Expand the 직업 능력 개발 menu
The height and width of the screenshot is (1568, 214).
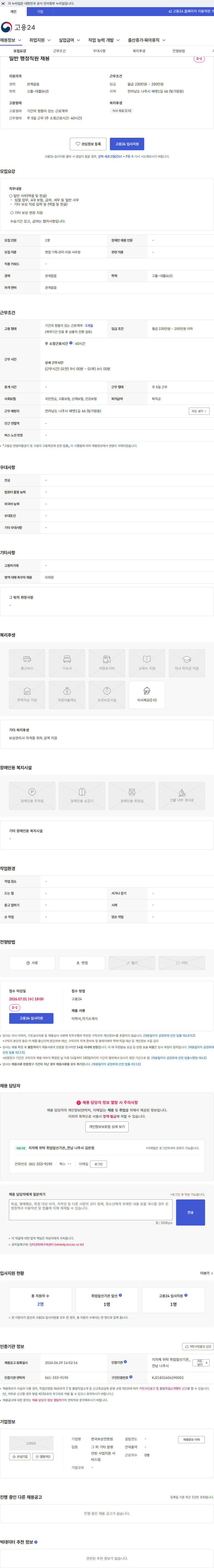pos(104,40)
